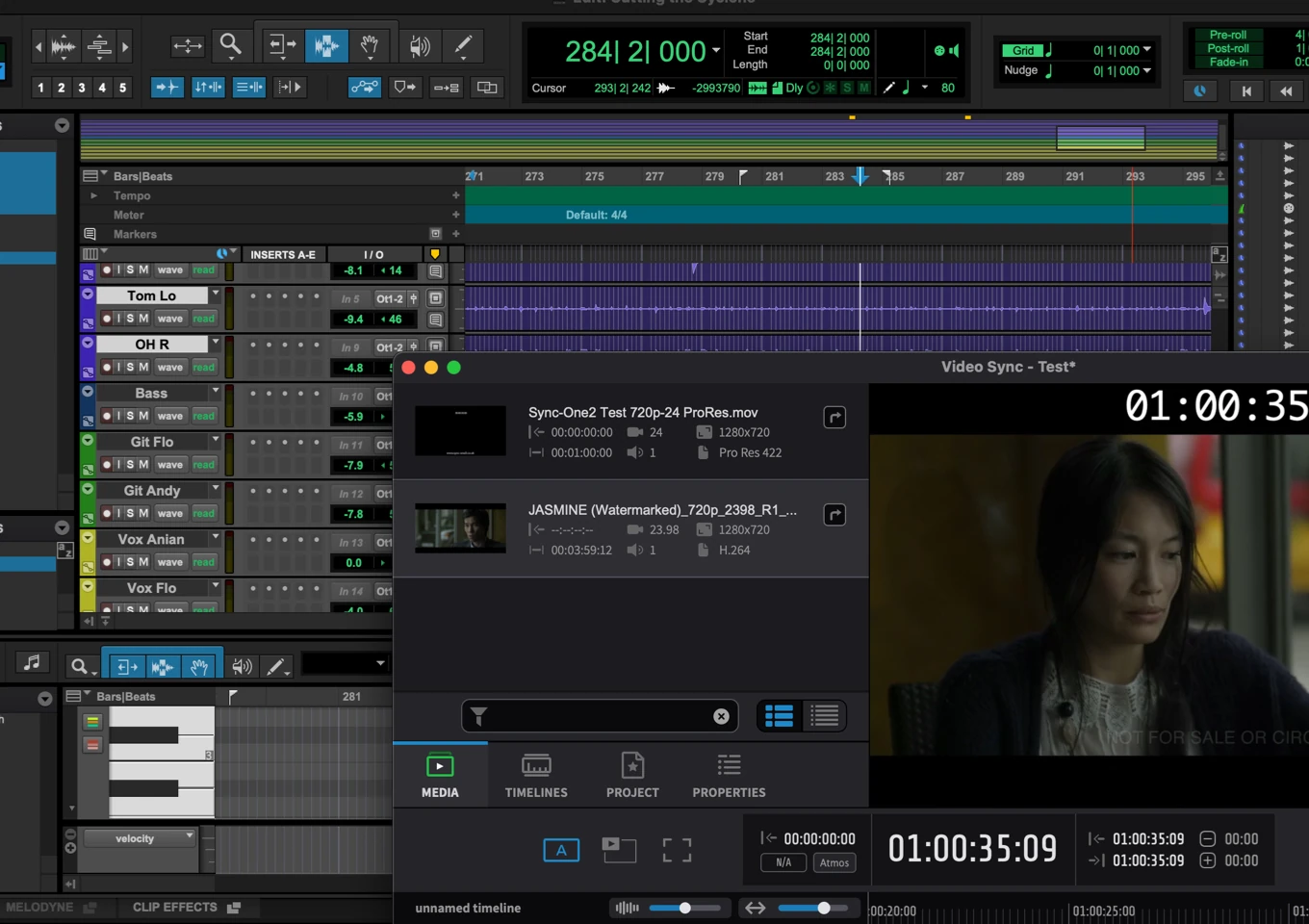Open the Bass track options dropdown
The width and height of the screenshot is (1309, 924).
216,391
